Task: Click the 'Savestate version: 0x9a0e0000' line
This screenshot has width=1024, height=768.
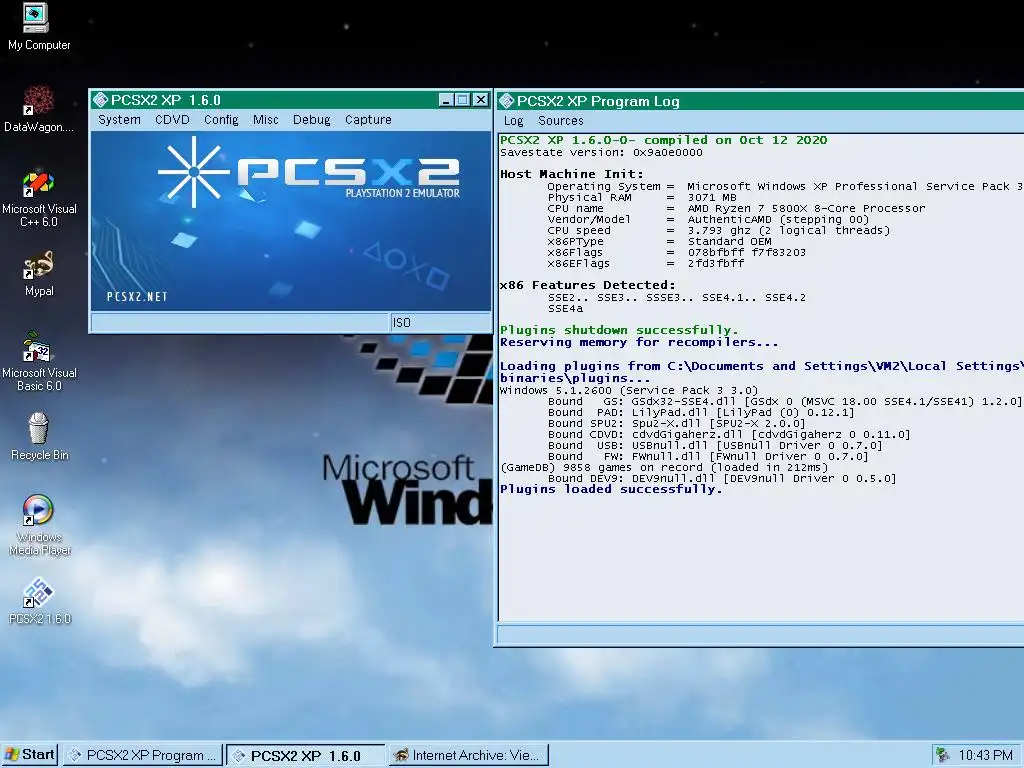Action: click(x=601, y=152)
